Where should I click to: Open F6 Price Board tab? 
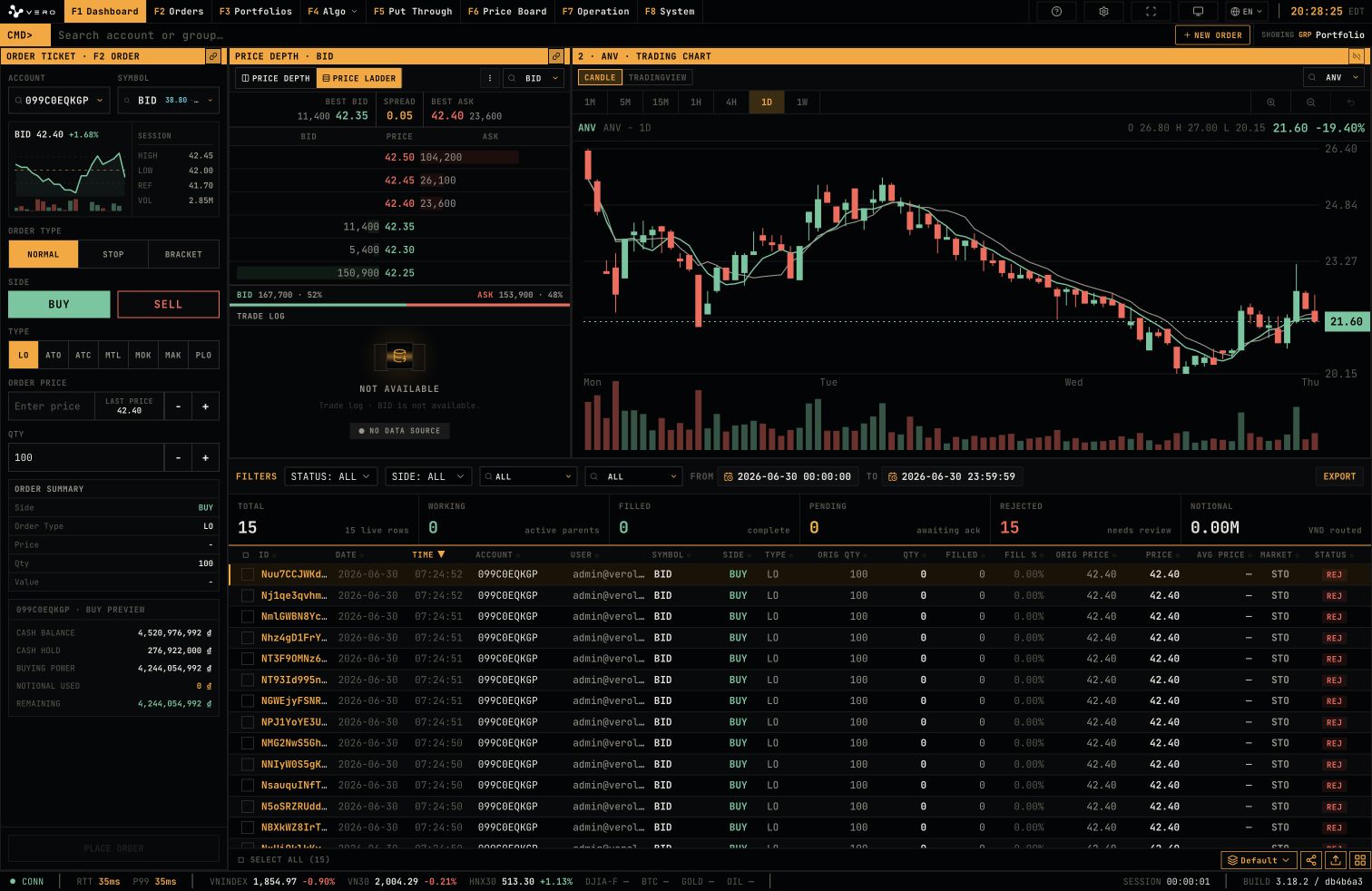point(507,12)
